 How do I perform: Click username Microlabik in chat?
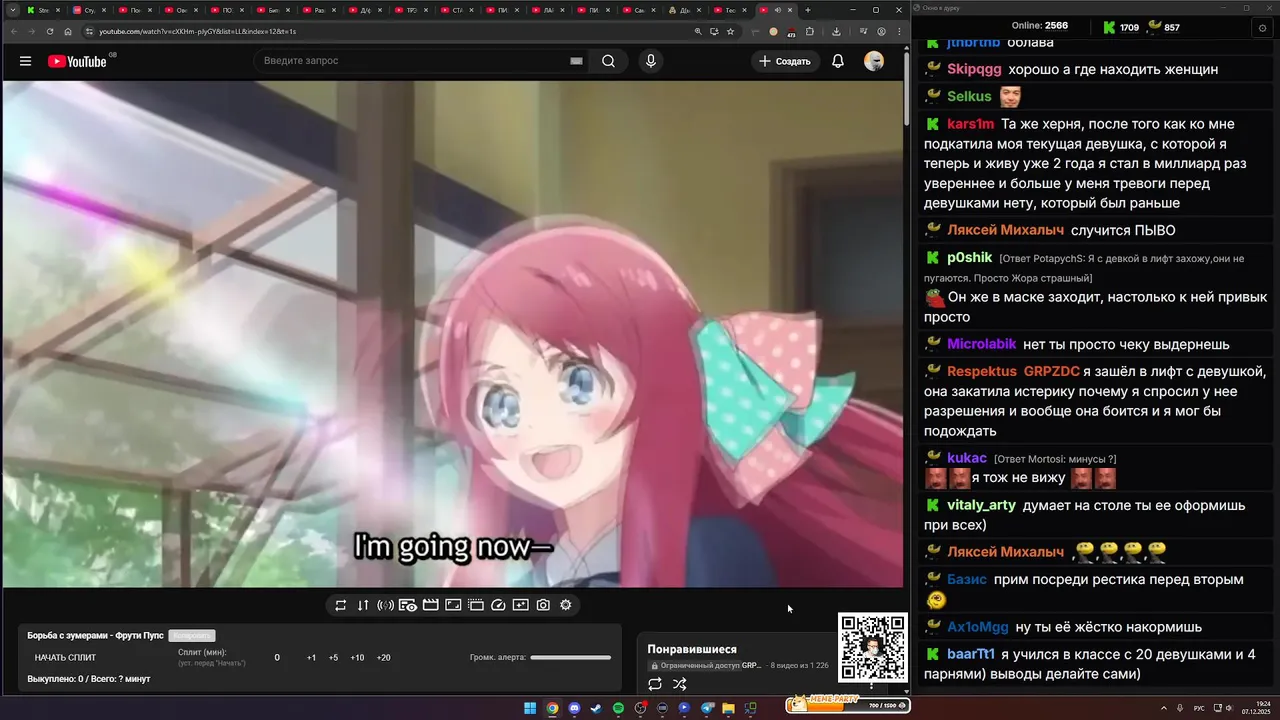pyautogui.click(x=982, y=344)
